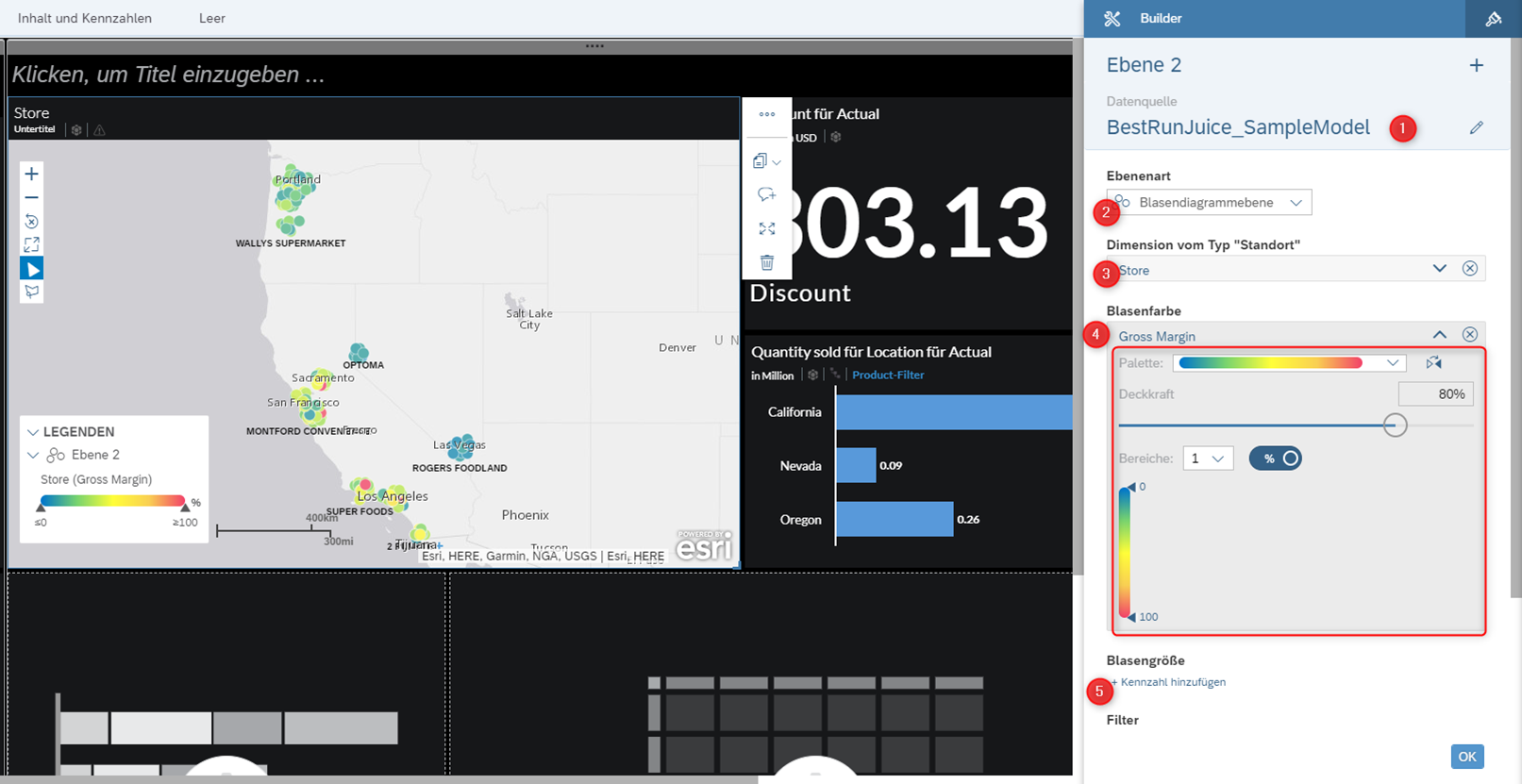The width and height of the screenshot is (1522, 784).
Task: Delete widget with trash icon
Action: 767,262
